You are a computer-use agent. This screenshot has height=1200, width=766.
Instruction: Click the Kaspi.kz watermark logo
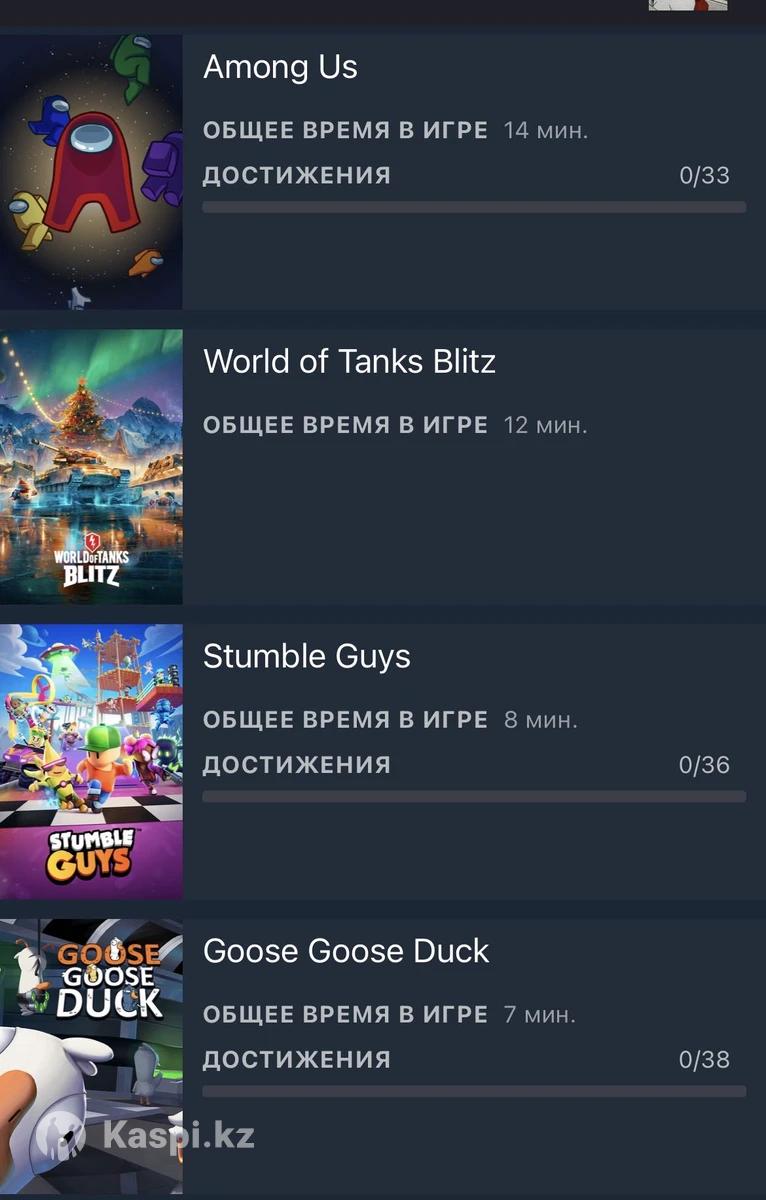tap(146, 1136)
